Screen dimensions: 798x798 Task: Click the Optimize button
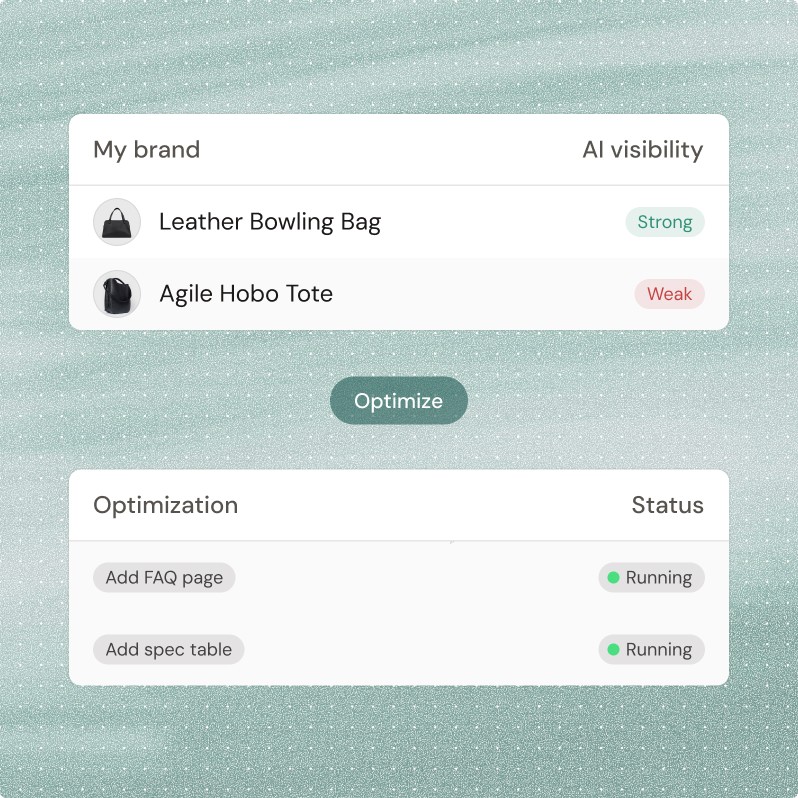398,401
